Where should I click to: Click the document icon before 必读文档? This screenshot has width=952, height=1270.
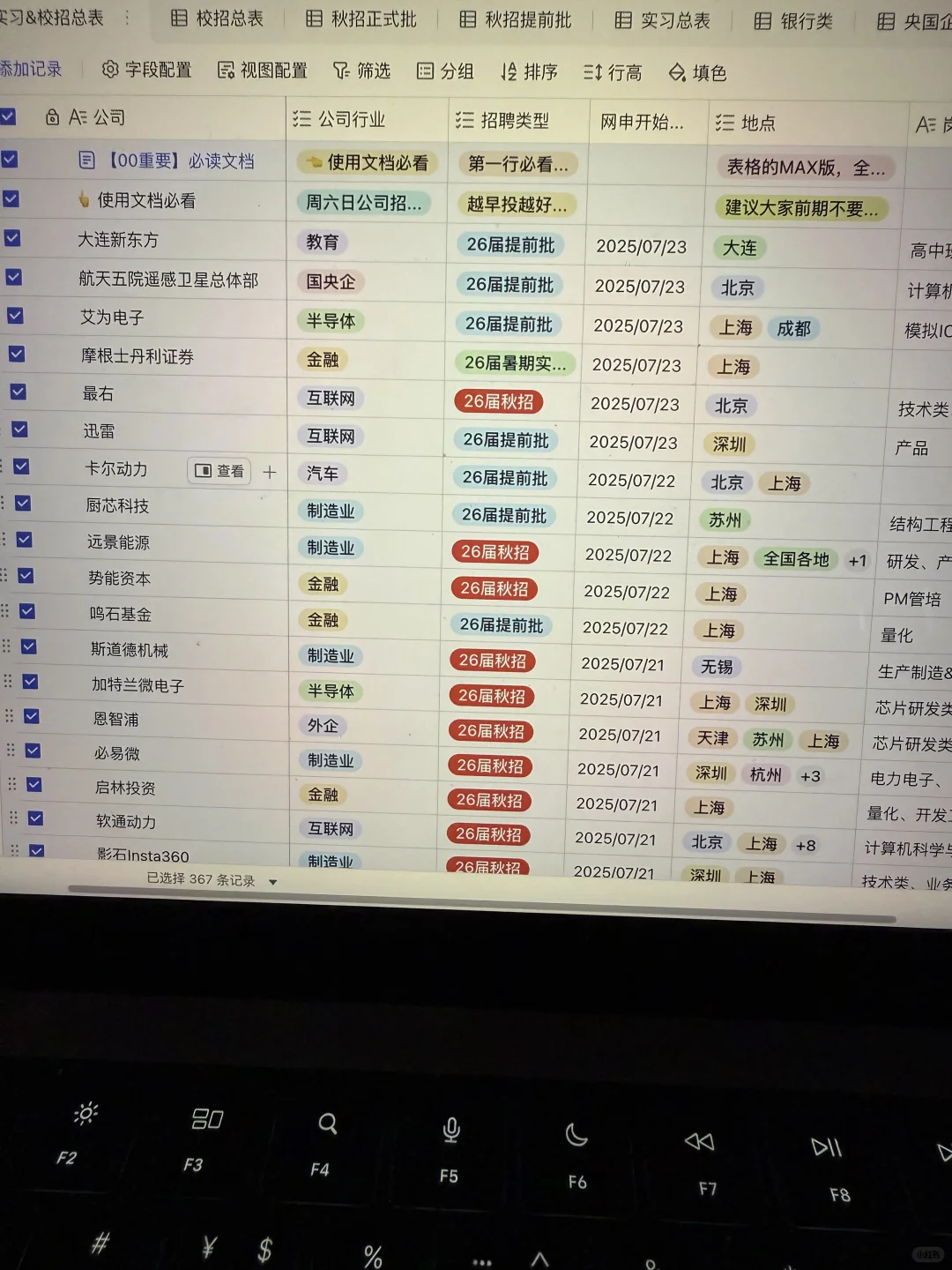point(86,160)
